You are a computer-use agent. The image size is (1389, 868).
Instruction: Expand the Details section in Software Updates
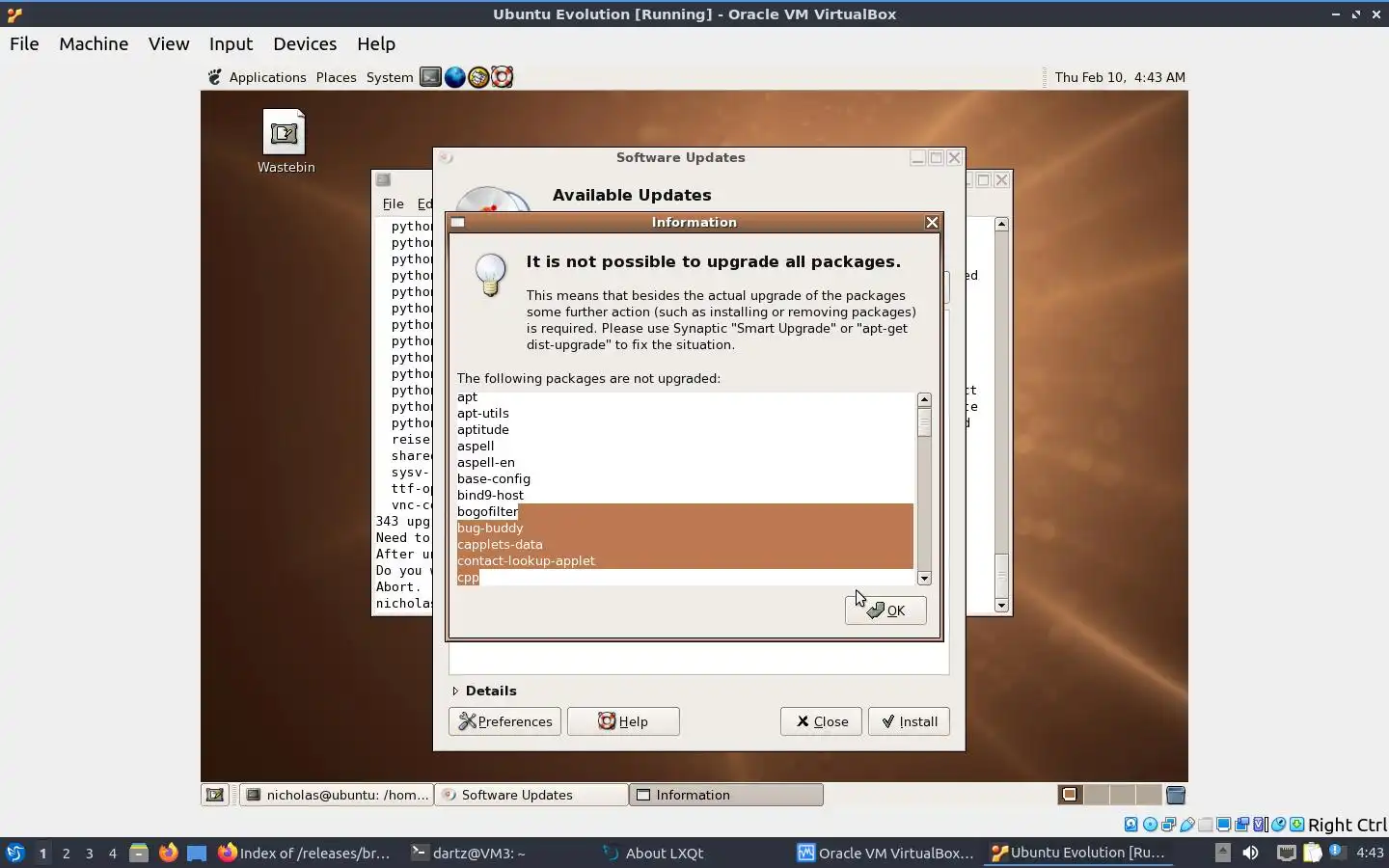[x=485, y=691]
